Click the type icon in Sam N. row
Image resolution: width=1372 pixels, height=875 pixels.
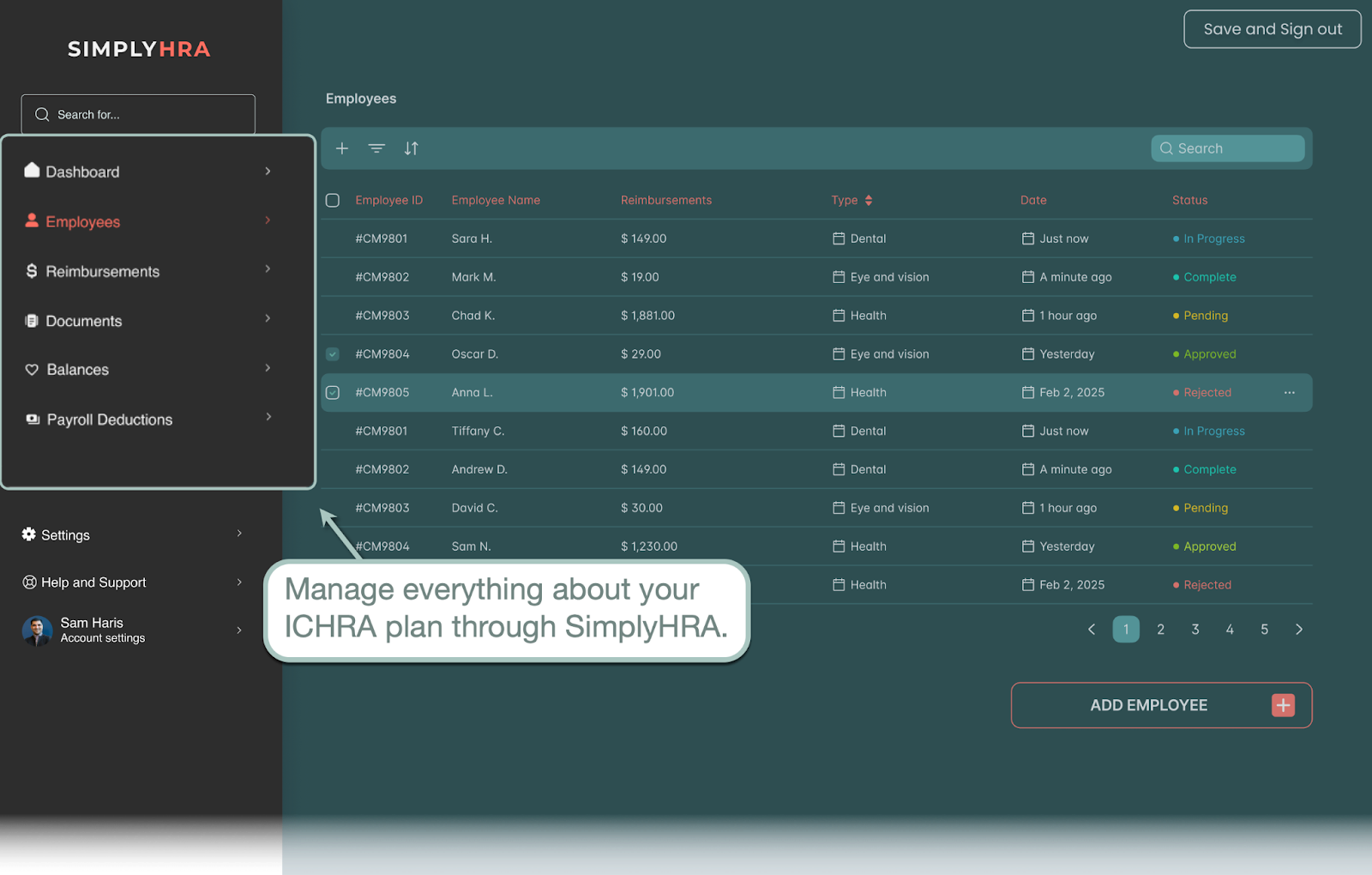(839, 546)
